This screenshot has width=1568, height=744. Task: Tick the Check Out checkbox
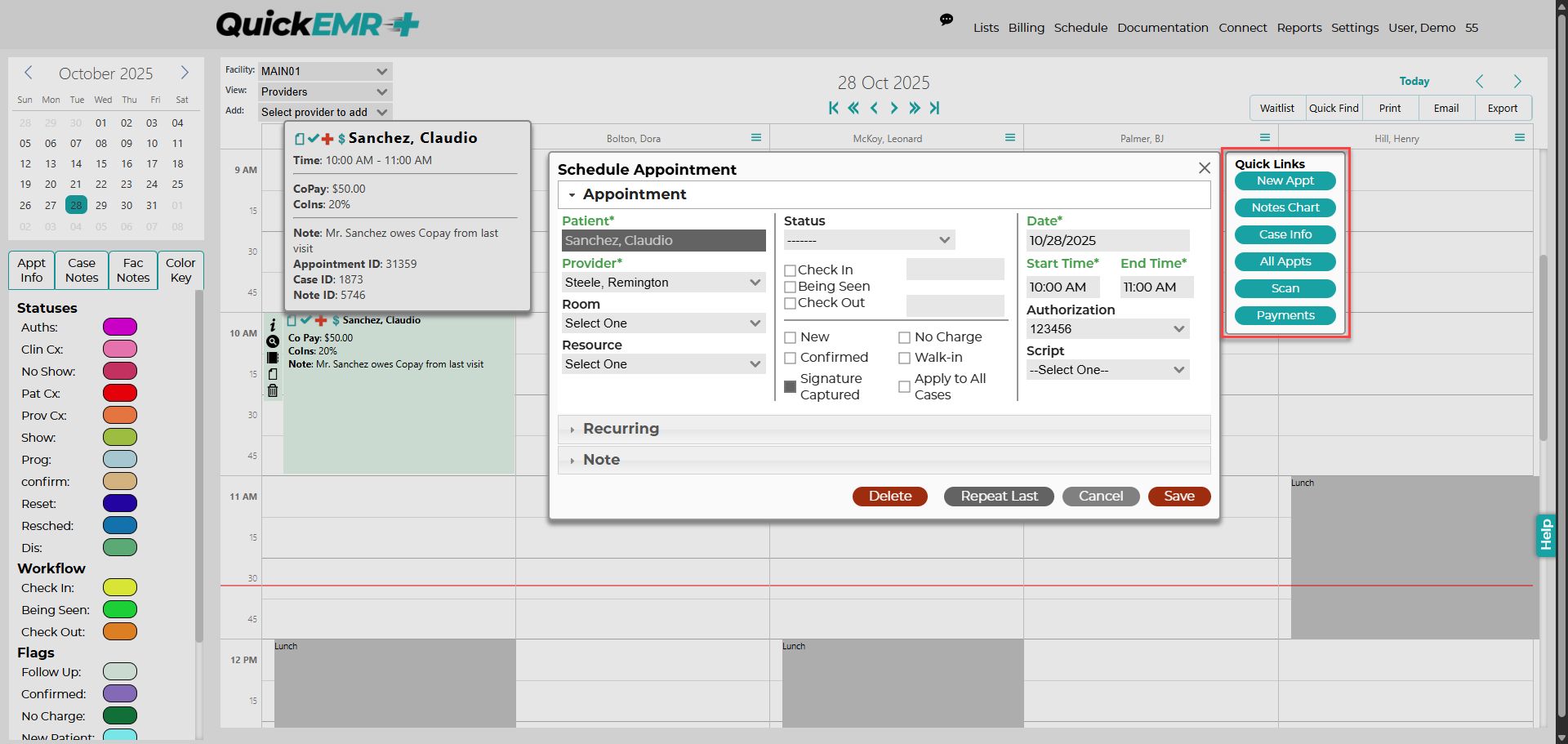pos(790,303)
